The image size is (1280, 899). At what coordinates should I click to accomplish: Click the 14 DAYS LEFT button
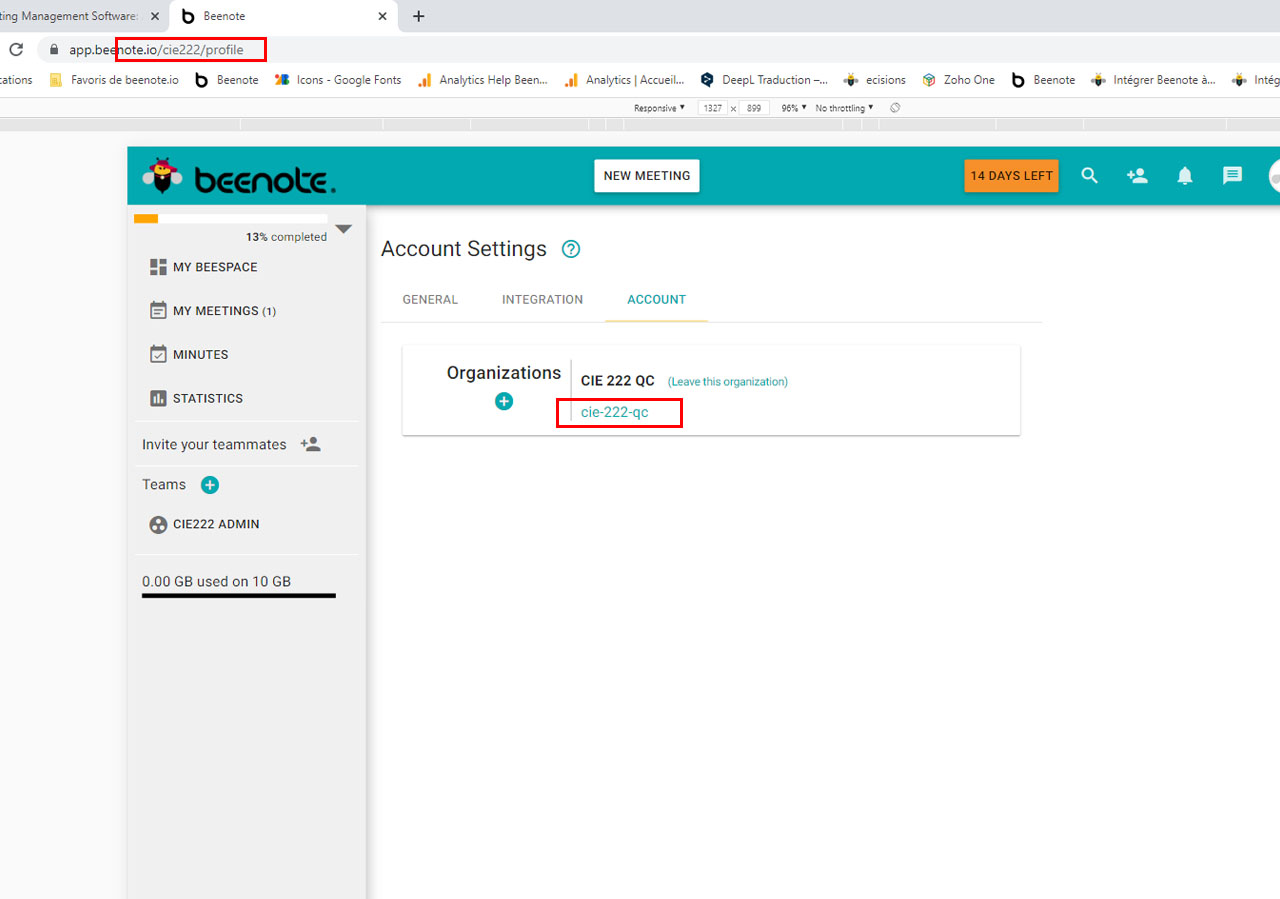coord(1011,176)
